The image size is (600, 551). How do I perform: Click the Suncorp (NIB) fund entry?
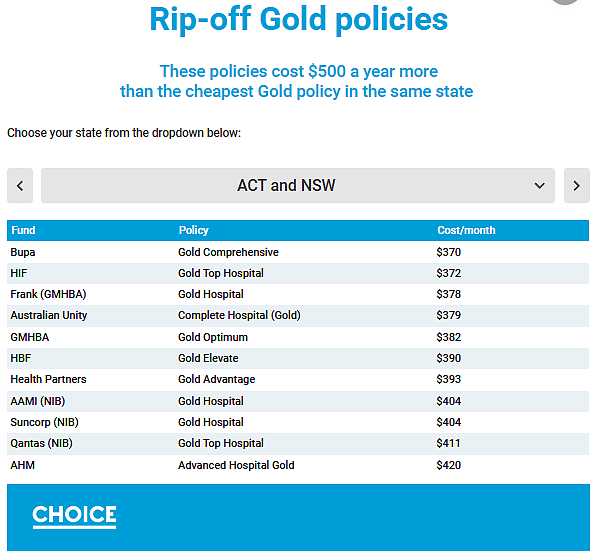pyautogui.click(x=44, y=422)
